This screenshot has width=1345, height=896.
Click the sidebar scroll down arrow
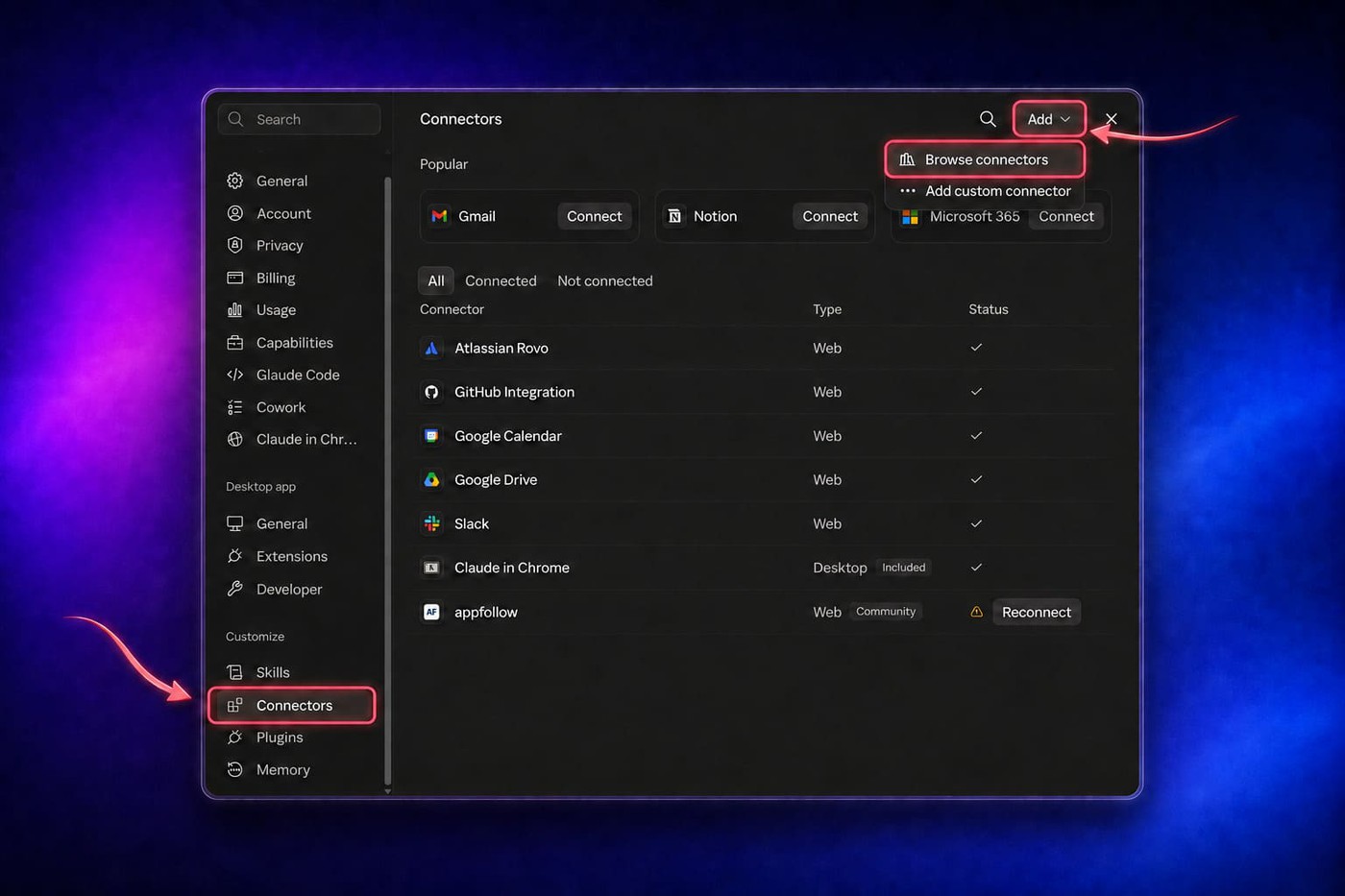coord(387,791)
